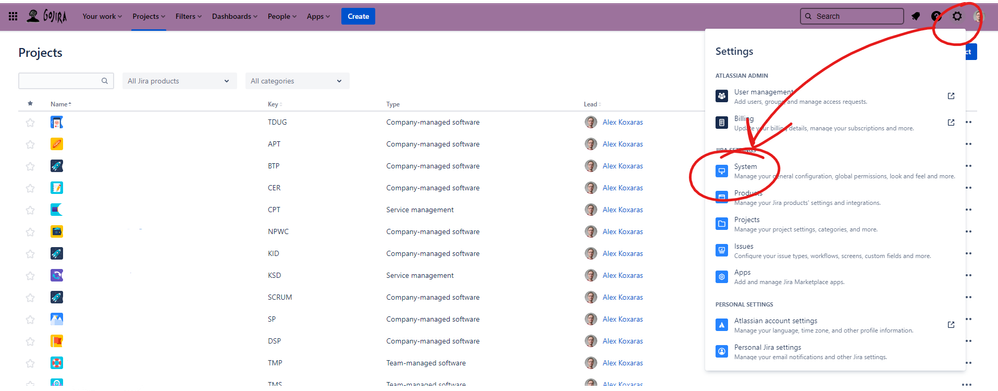Open the All Jira products dropdown
The height and width of the screenshot is (391, 998).
click(x=179, y=81)
